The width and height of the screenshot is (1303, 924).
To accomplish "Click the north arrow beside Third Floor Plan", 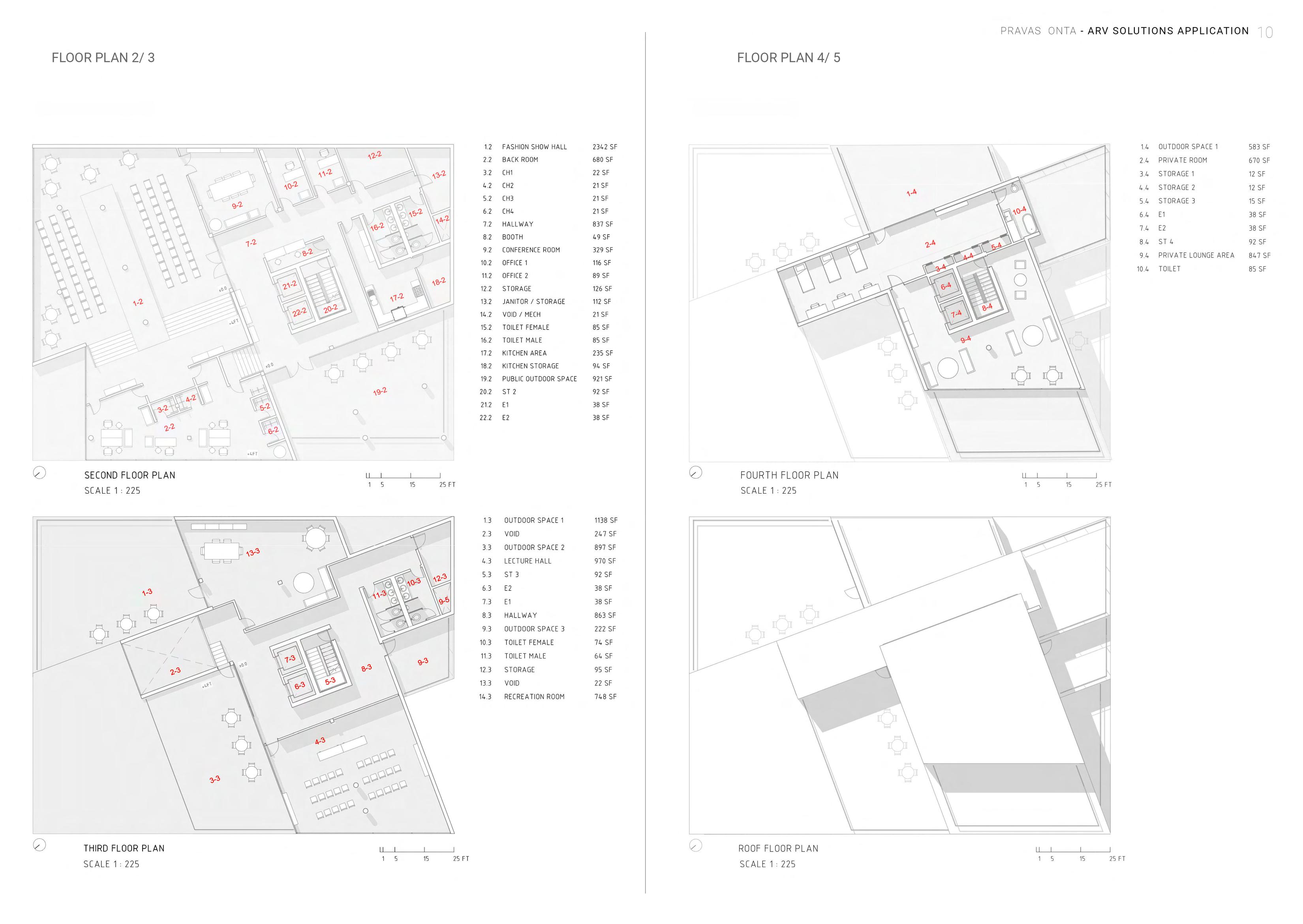I will (x=39, y=845).
